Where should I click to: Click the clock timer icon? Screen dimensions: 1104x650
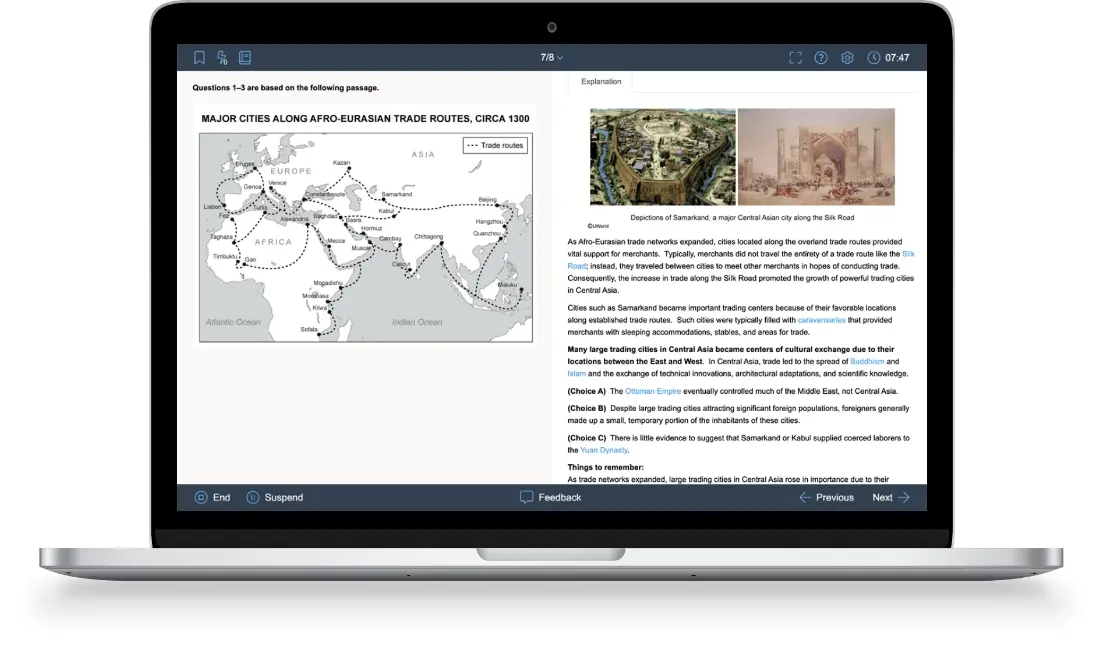point(874,58)
